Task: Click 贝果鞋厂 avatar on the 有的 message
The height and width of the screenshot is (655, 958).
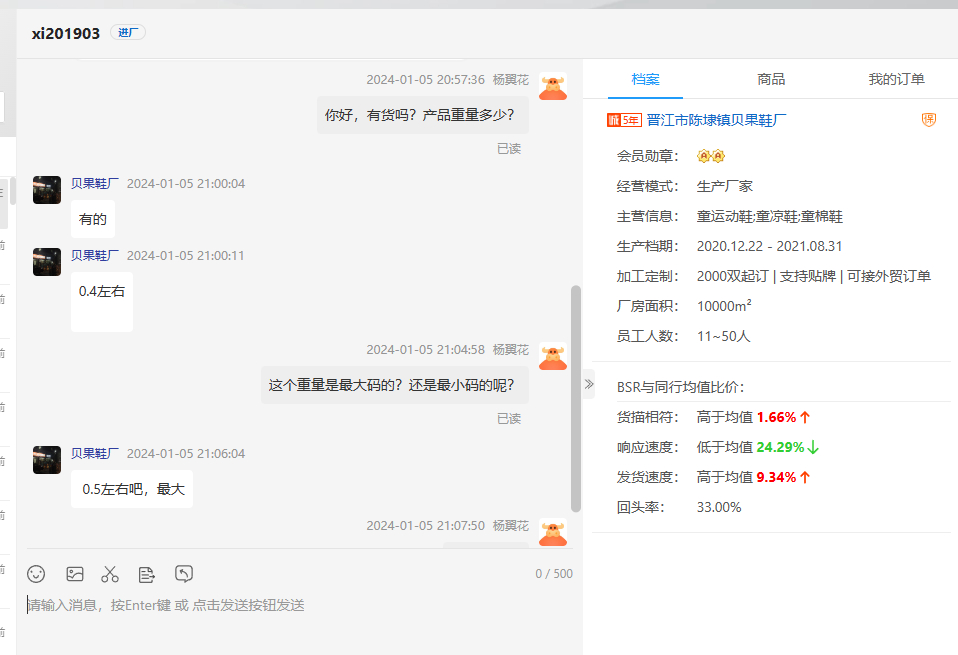Action: (x=47, y=190)
